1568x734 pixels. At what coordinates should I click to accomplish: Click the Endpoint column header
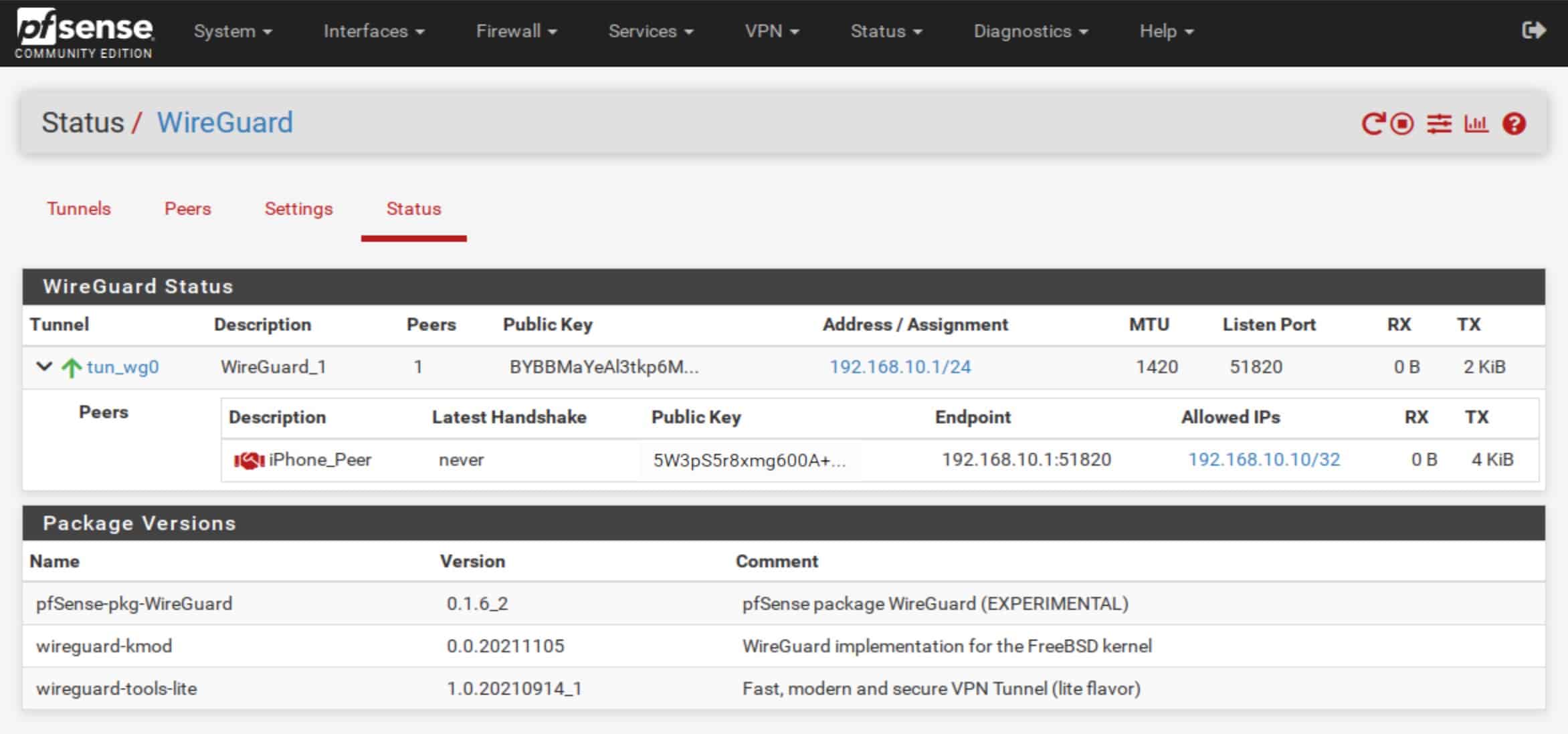[x=973, y=417]
